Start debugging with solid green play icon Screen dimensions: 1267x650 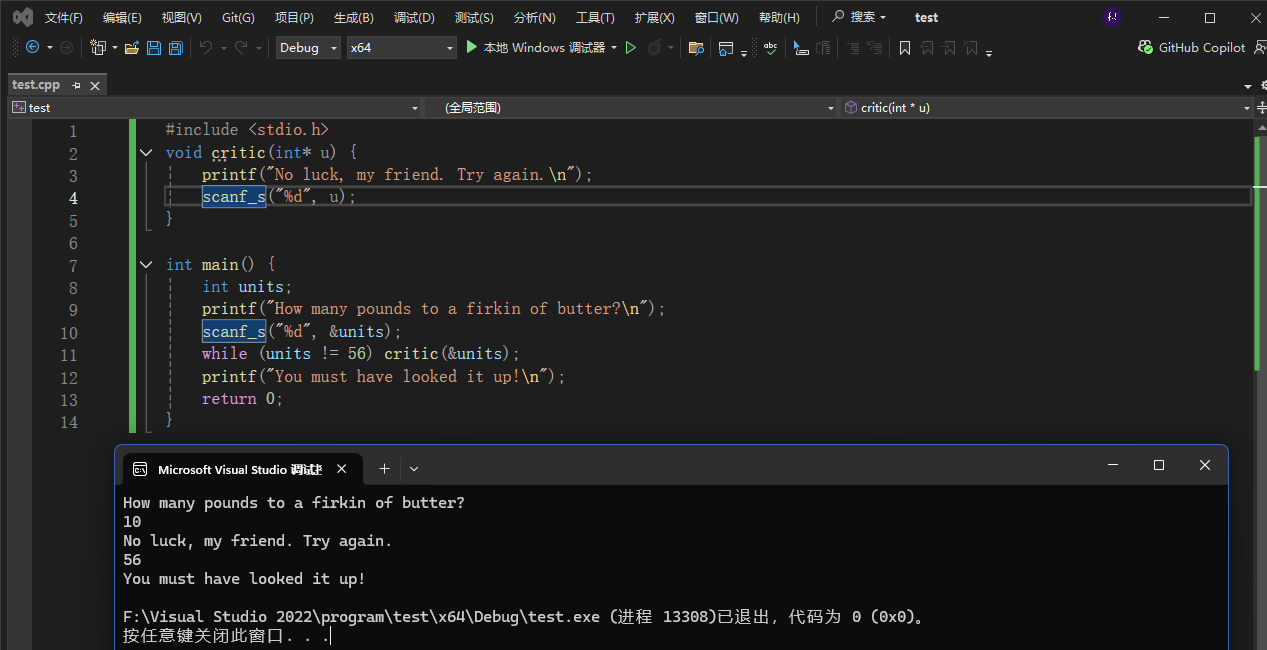(472, 47)
